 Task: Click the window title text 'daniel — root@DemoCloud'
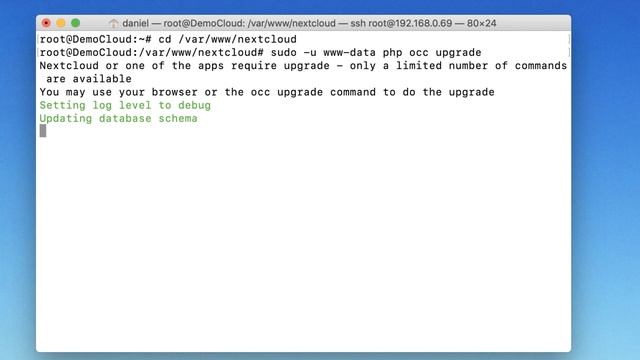183,23
